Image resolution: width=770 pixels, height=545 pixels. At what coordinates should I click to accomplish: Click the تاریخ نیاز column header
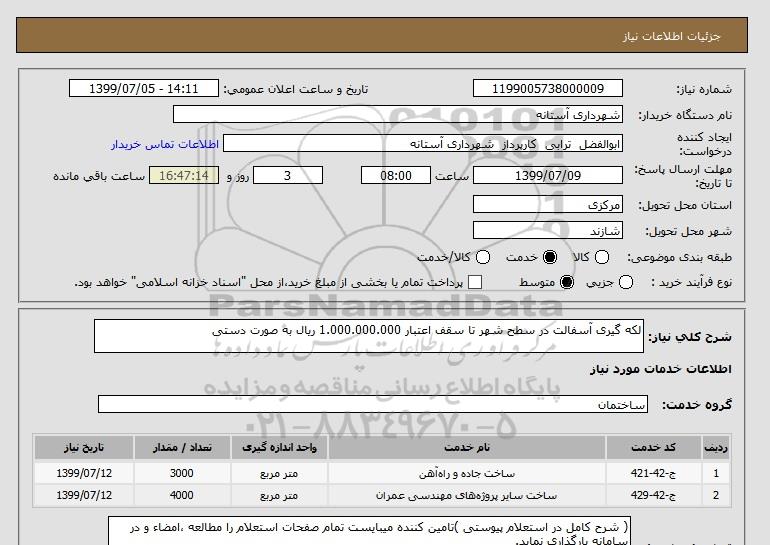[x=83, y=447]
